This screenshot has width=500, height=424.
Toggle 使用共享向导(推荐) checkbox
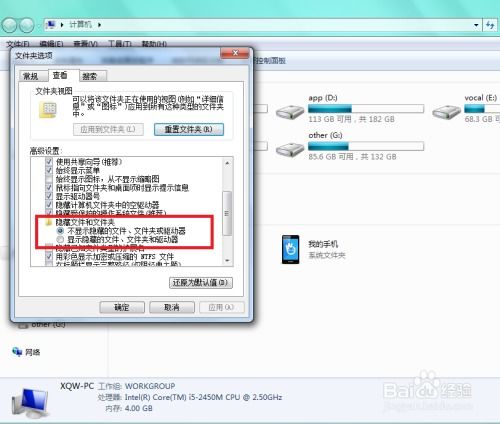pyautogui.click(x=49, y=162)
